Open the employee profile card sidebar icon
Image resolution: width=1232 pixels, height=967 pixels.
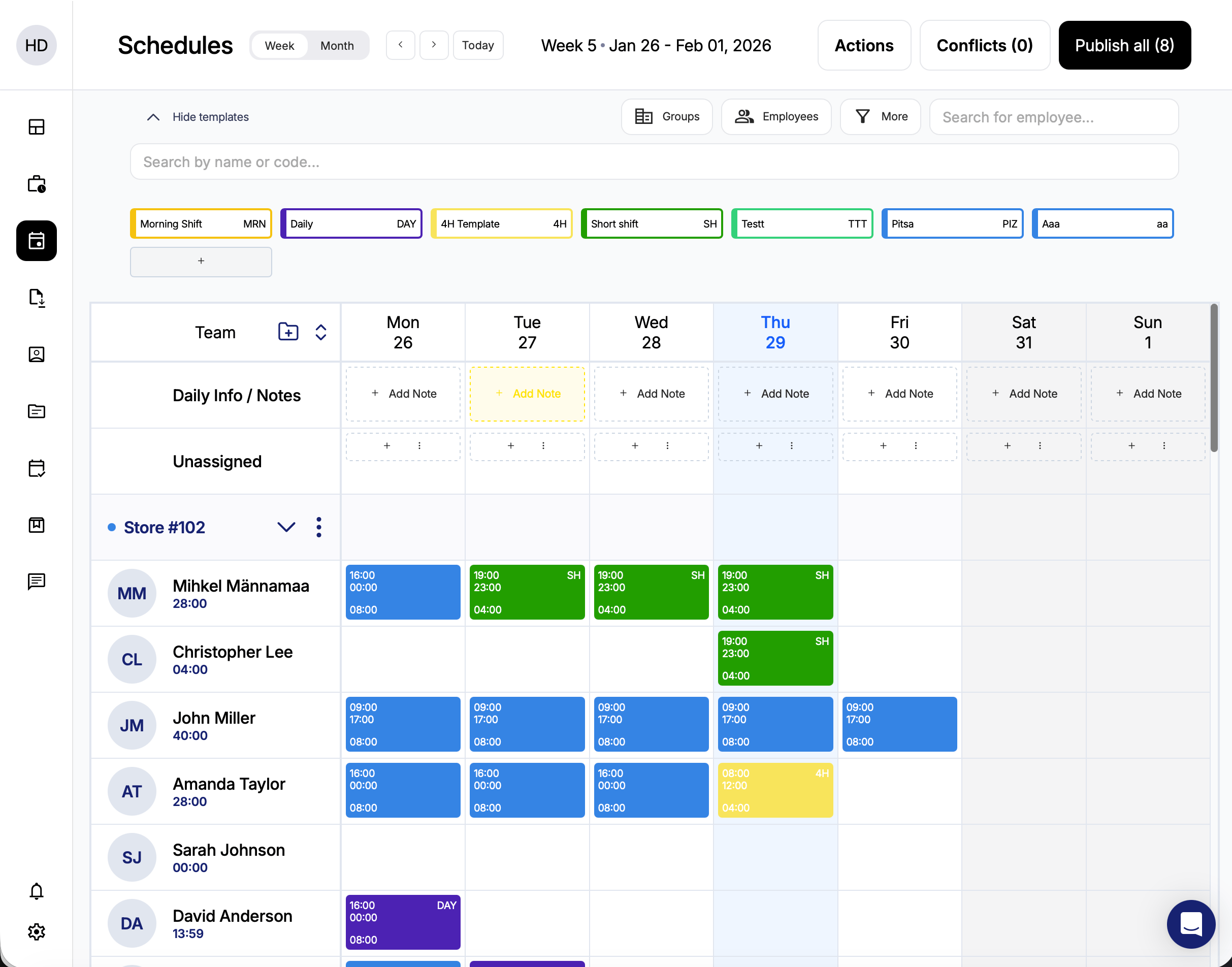pos(36,354)
